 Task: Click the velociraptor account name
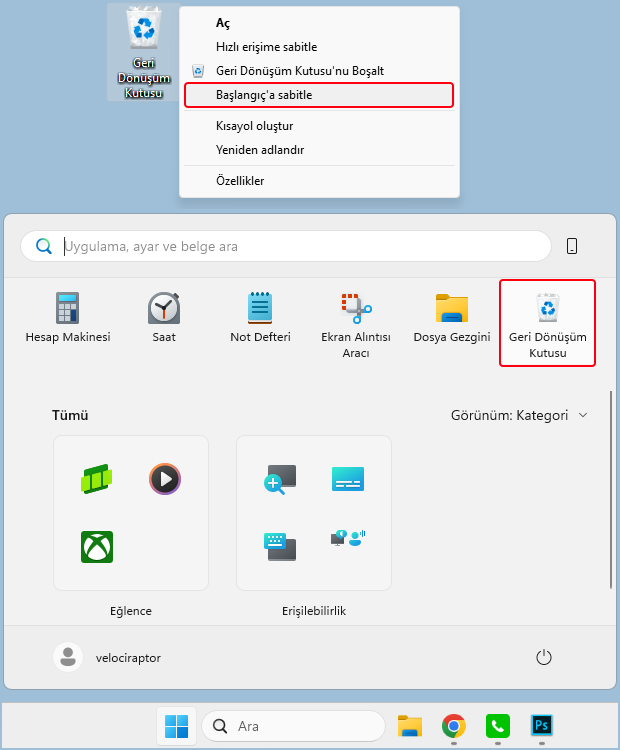(x=128, y=658)
